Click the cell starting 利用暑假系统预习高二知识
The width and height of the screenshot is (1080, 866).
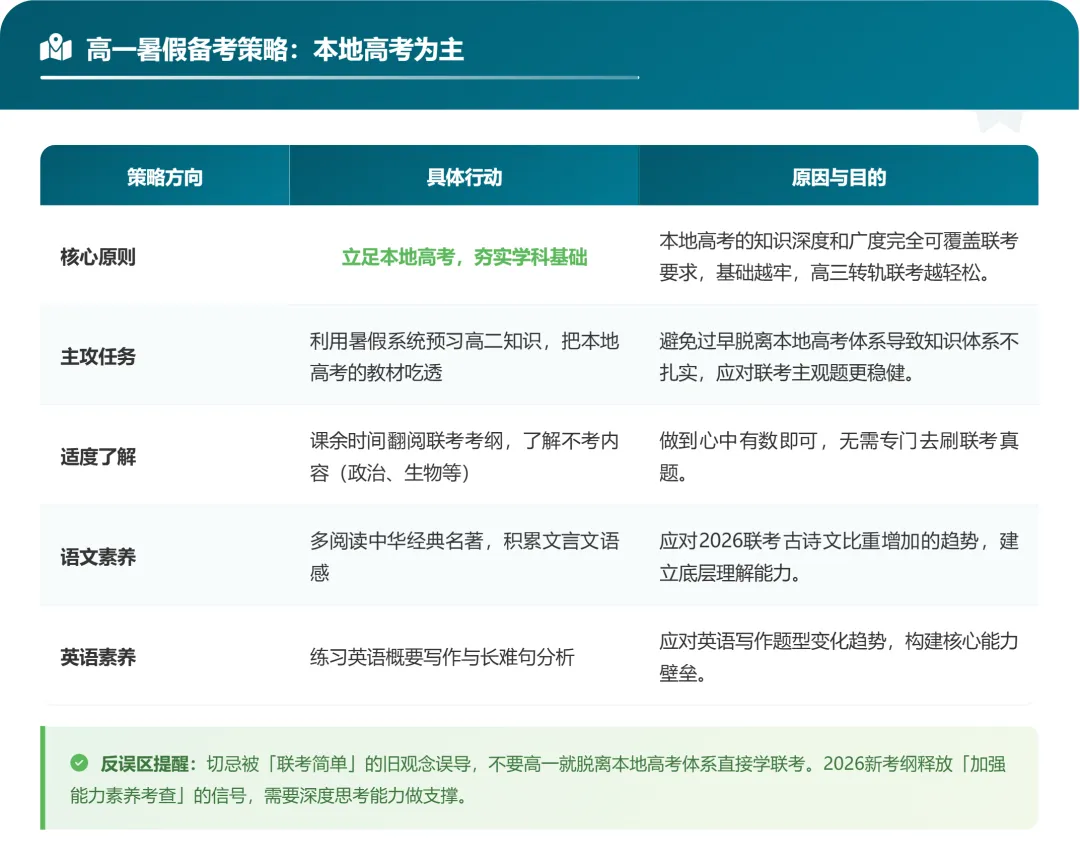[464, 357]
